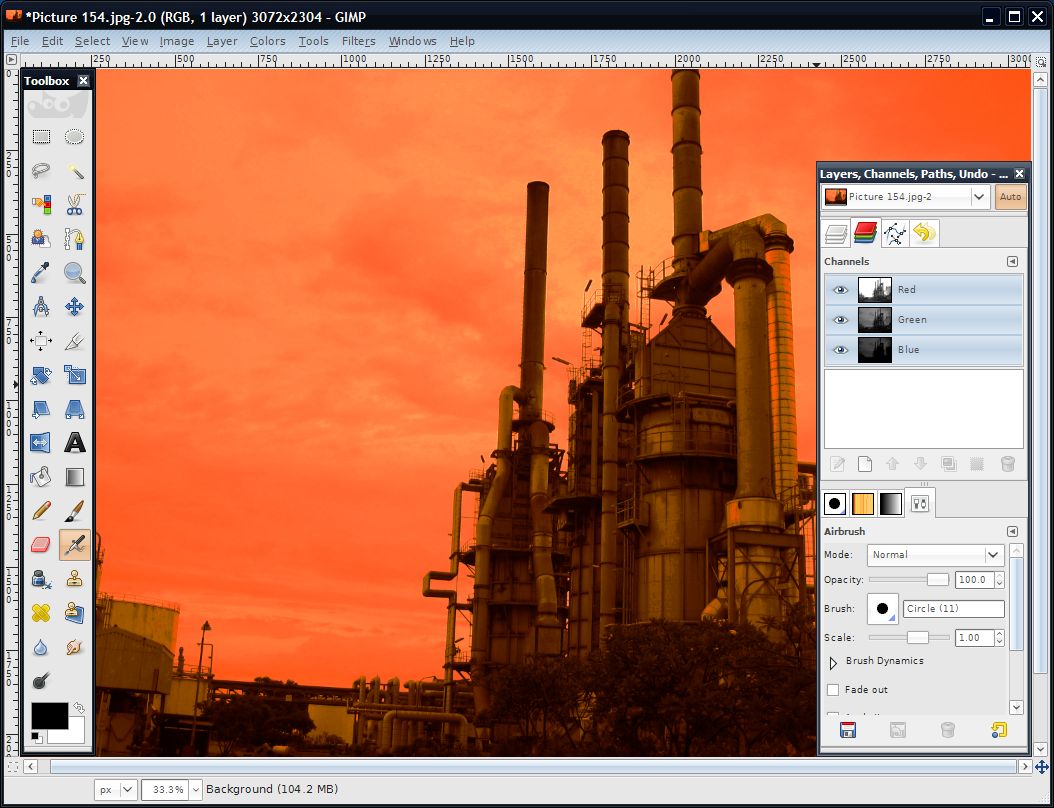
Task: Open the Mode dropdown in Airbrush options
Action: pos(935,555)
